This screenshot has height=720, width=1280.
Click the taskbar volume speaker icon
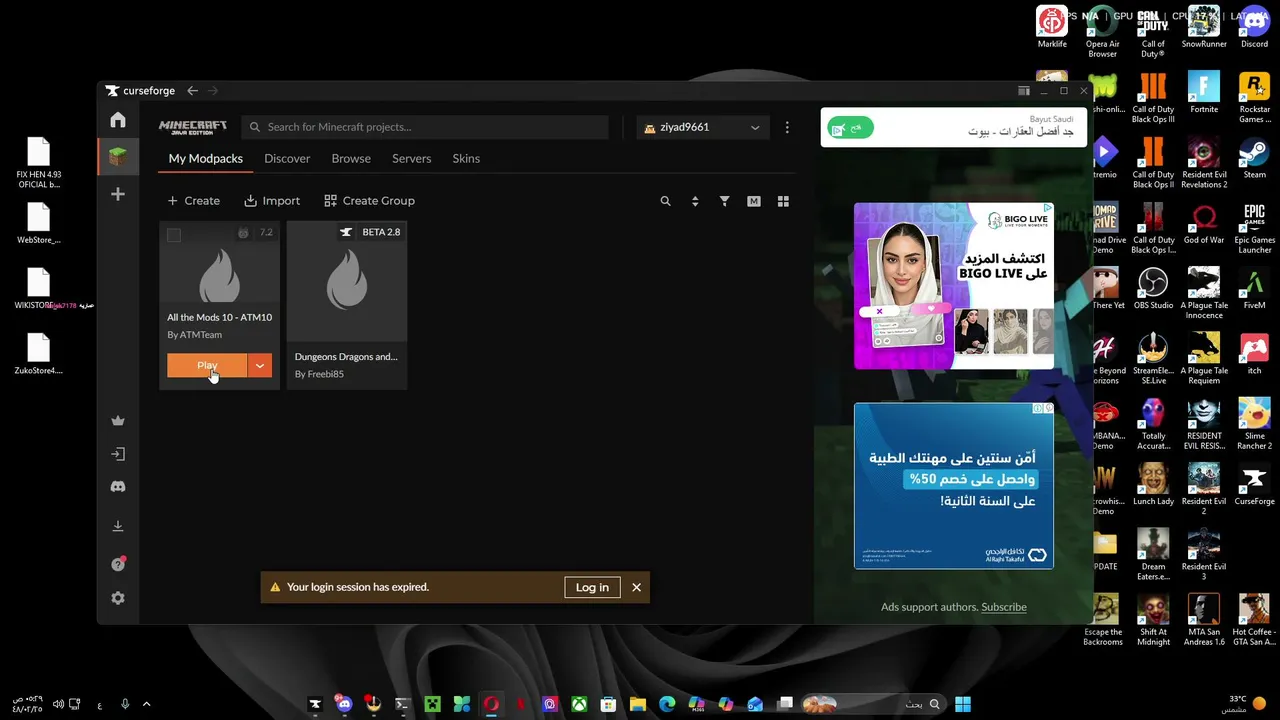59,704
